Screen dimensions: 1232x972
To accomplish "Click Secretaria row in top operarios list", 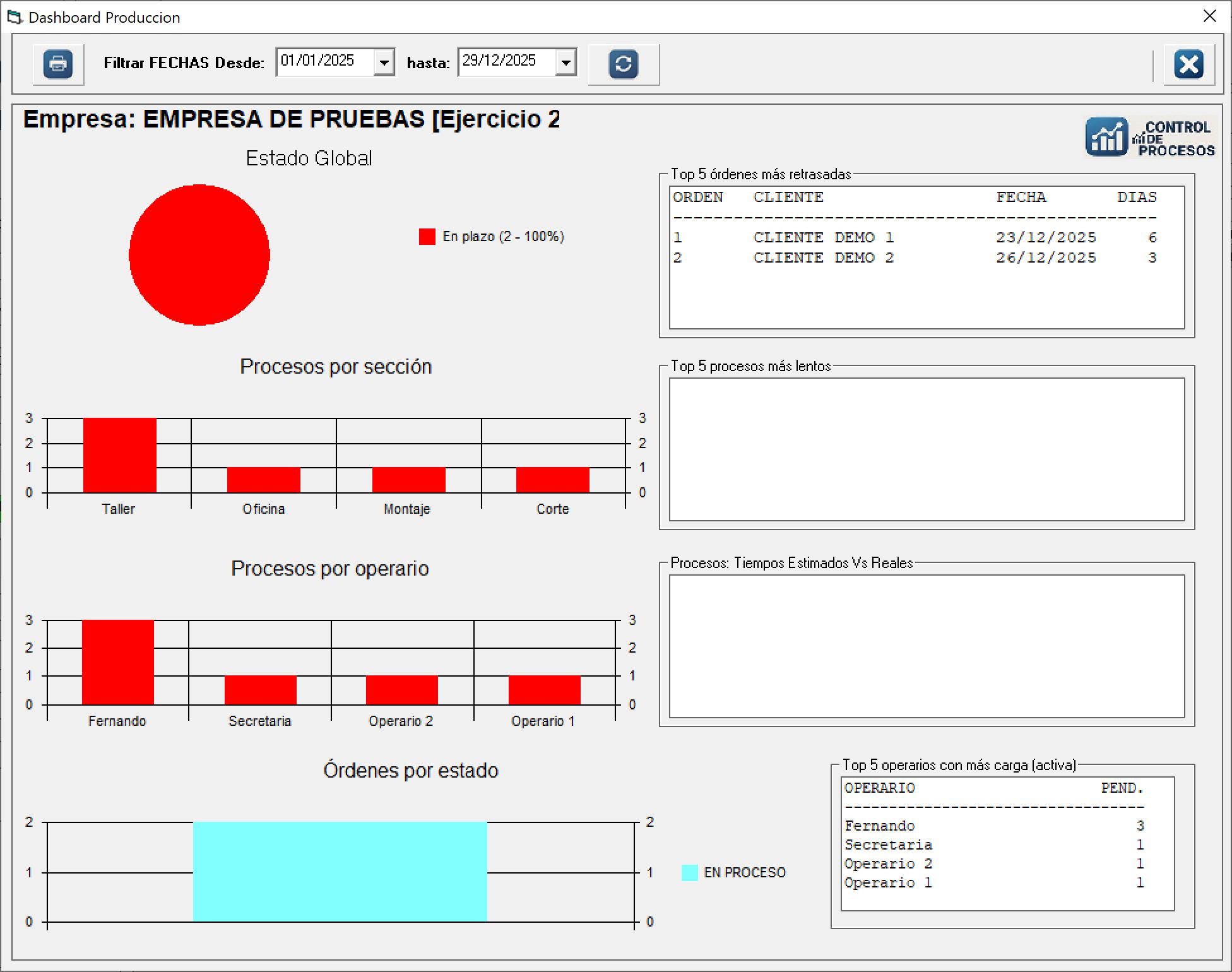I will (x=888, y=845).
